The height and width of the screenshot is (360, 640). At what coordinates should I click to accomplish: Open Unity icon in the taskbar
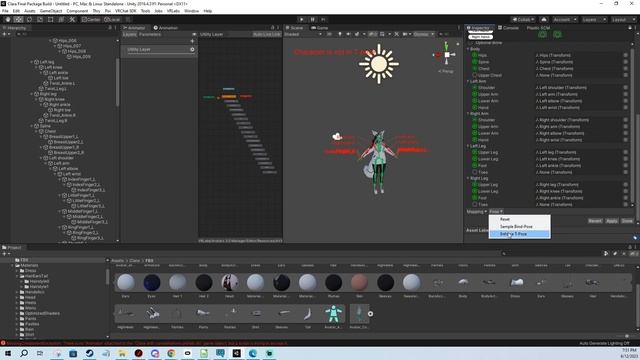pyautogui.click(x=236, y=353)
